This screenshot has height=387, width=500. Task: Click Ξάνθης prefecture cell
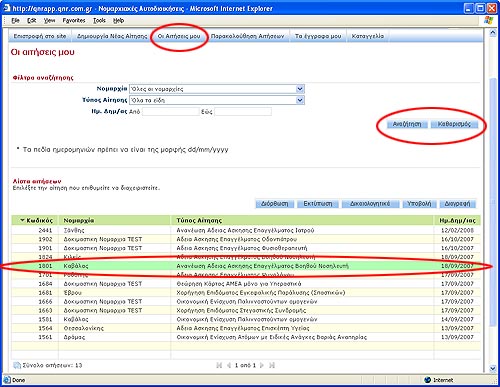pyautogui.click(x=74, y=230)
